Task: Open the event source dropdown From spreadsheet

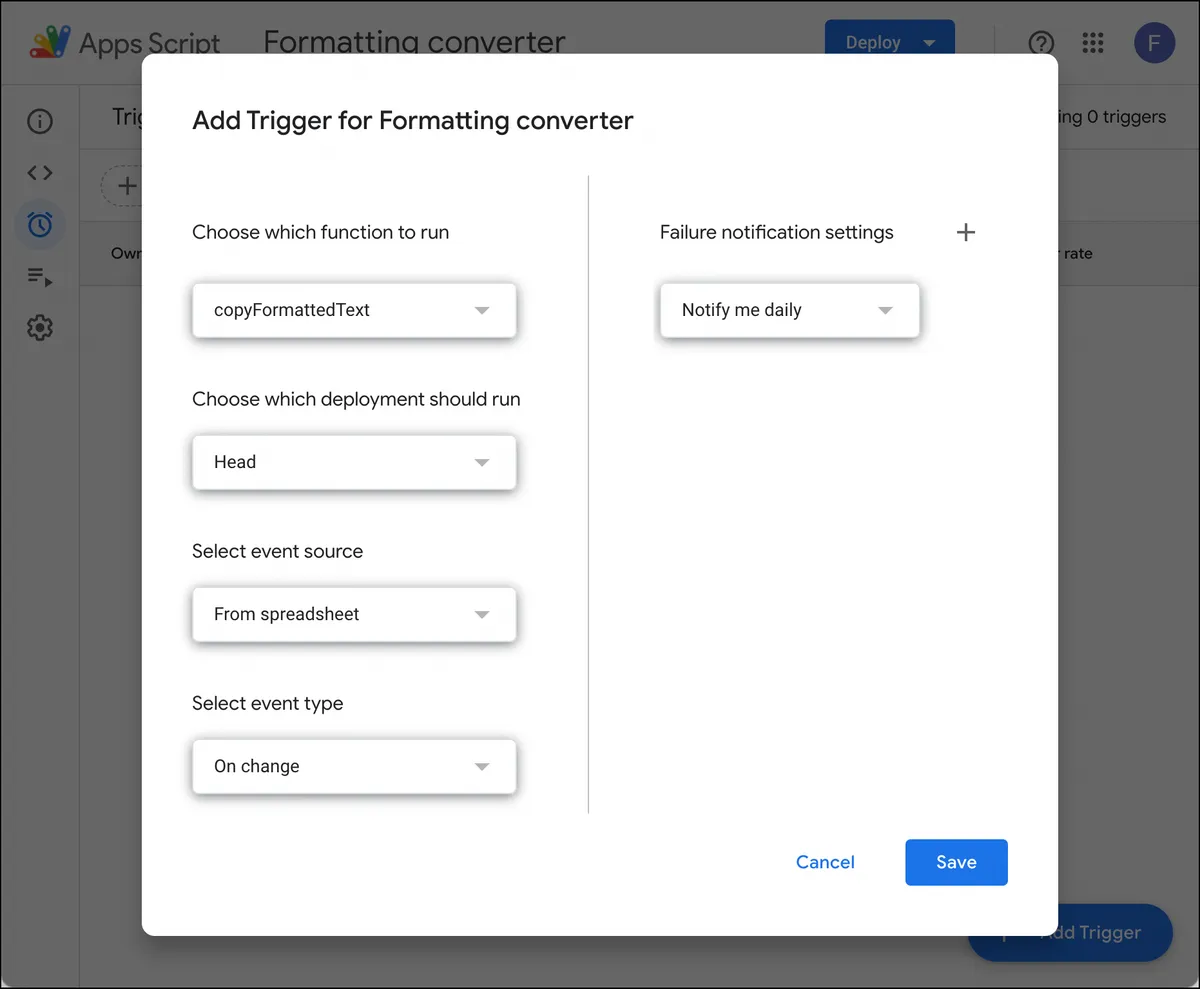Action: click(x=354, y=614)
